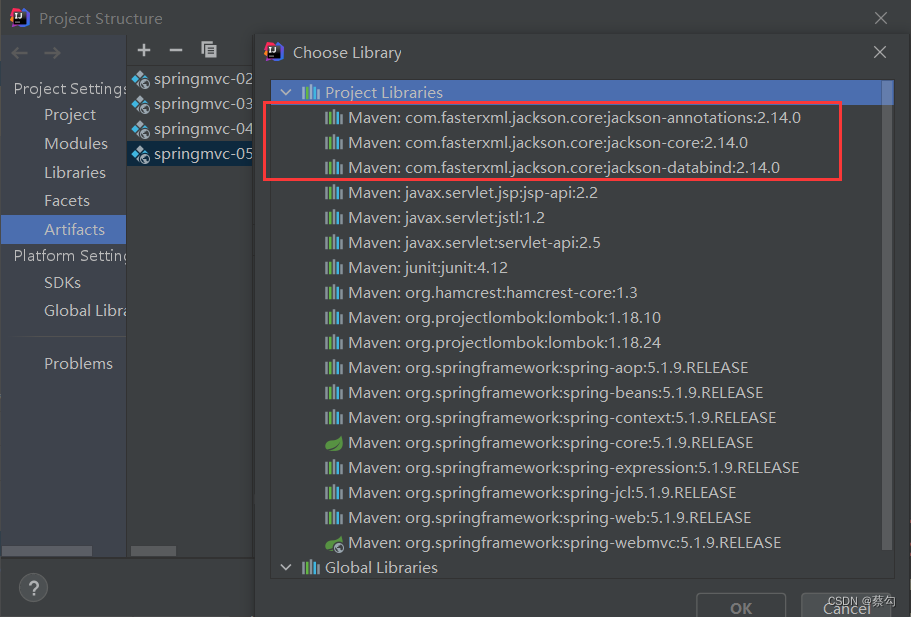
Task: Click the Add artifact plus icon
Action: 143,49
